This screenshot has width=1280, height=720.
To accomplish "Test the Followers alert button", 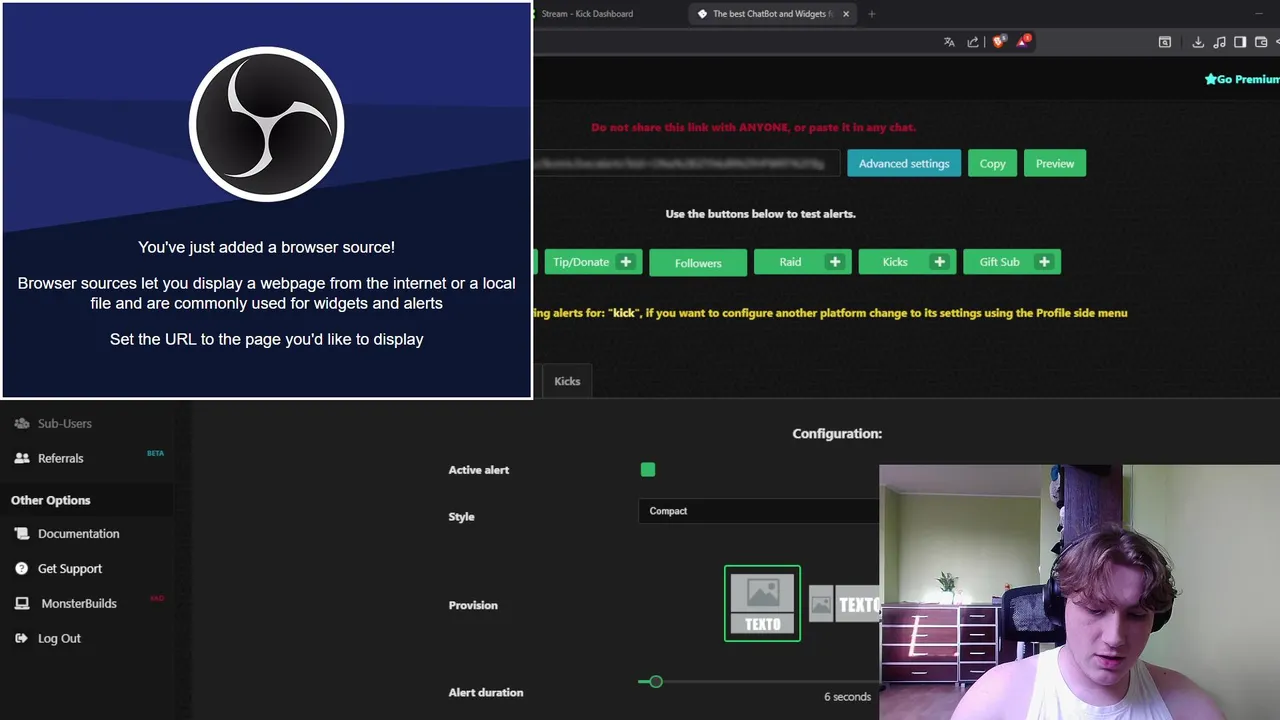I will pos(698,263).
